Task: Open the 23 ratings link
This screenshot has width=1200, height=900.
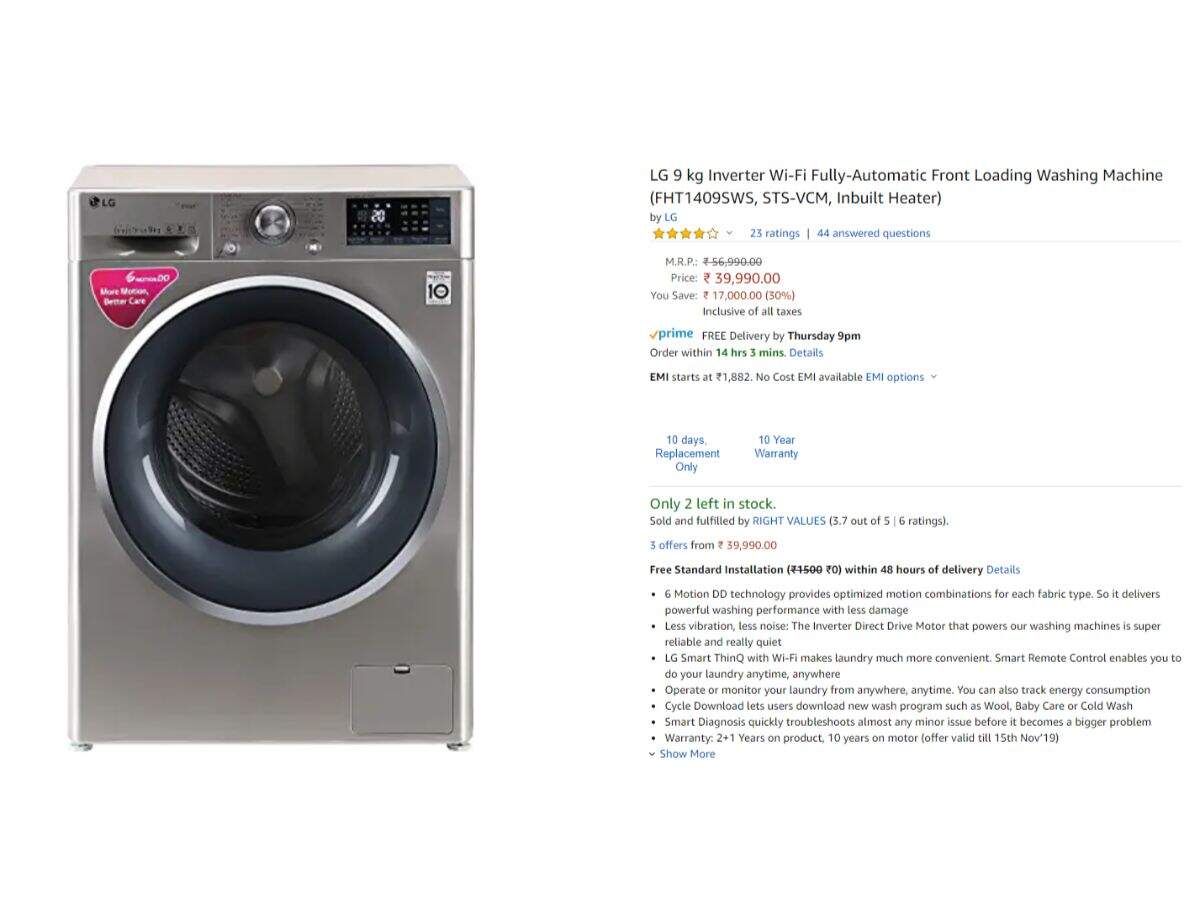Action: 775,233
